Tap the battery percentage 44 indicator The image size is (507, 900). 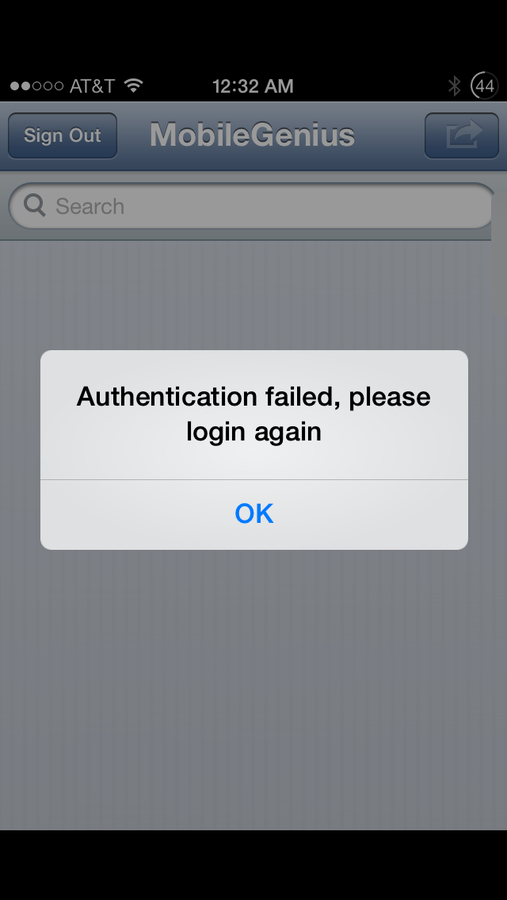coord(485,86)
